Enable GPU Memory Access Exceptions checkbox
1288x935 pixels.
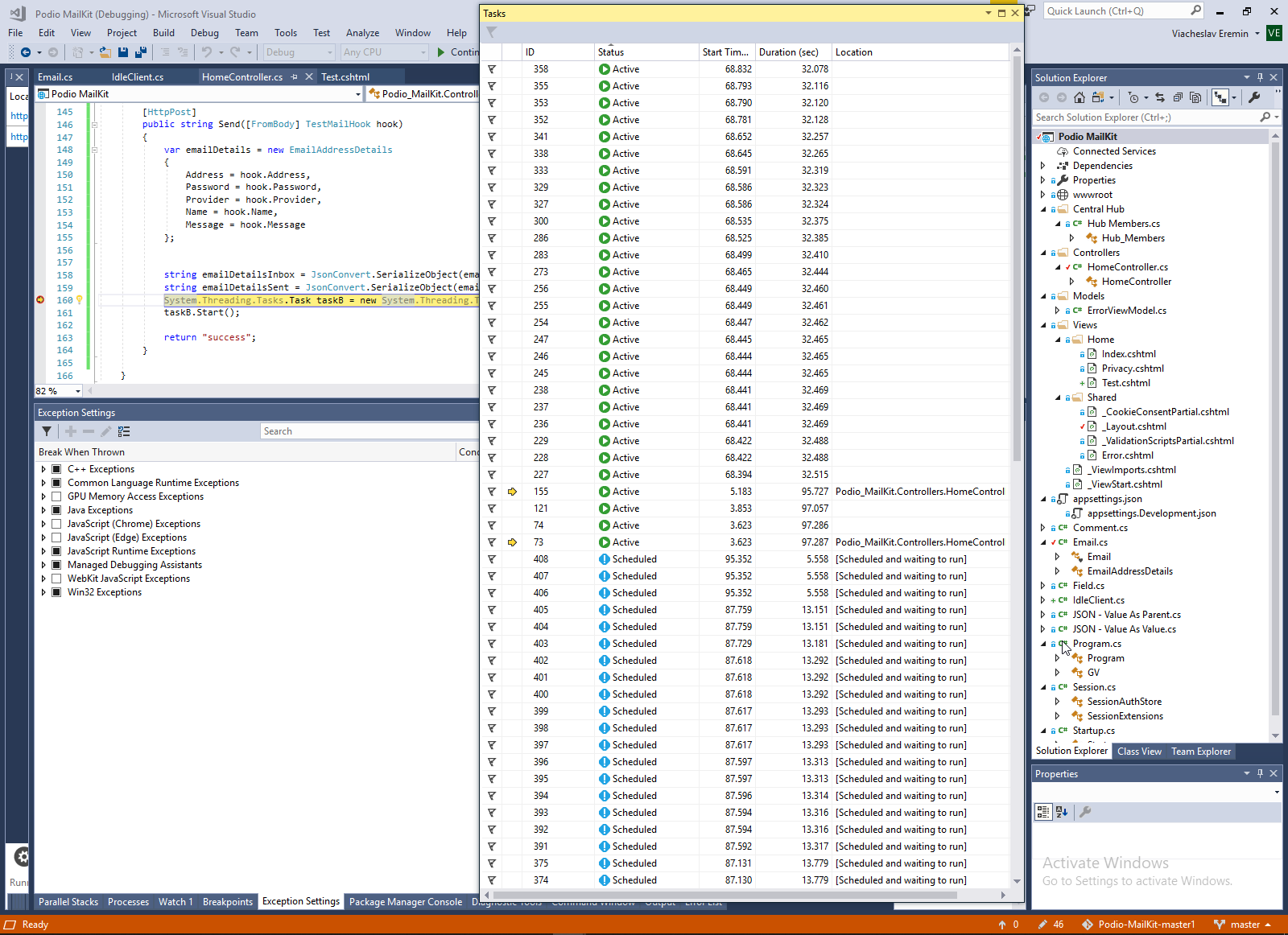pyautogui.click(x=56, y=496)
